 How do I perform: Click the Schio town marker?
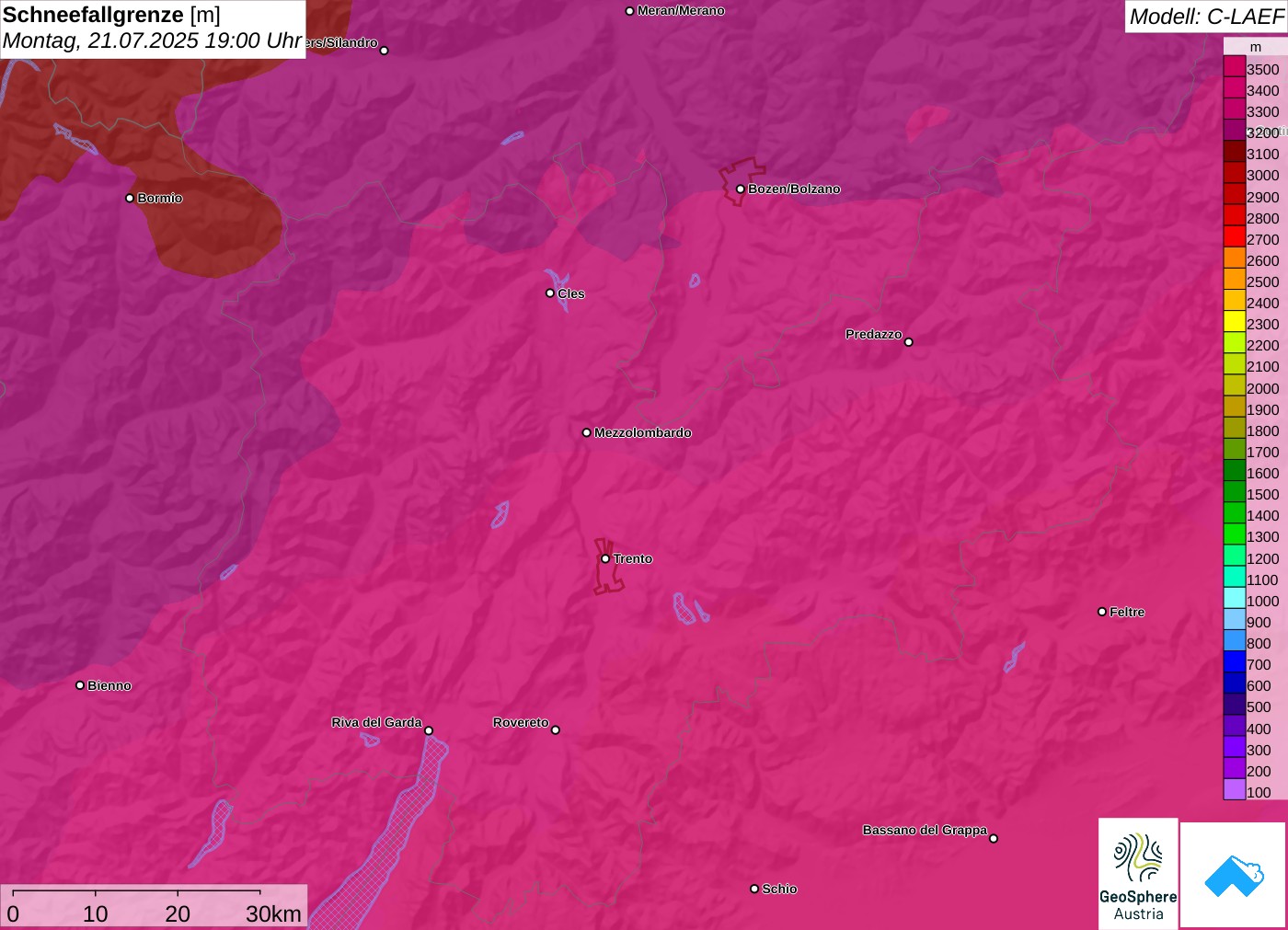pos(754,889)
